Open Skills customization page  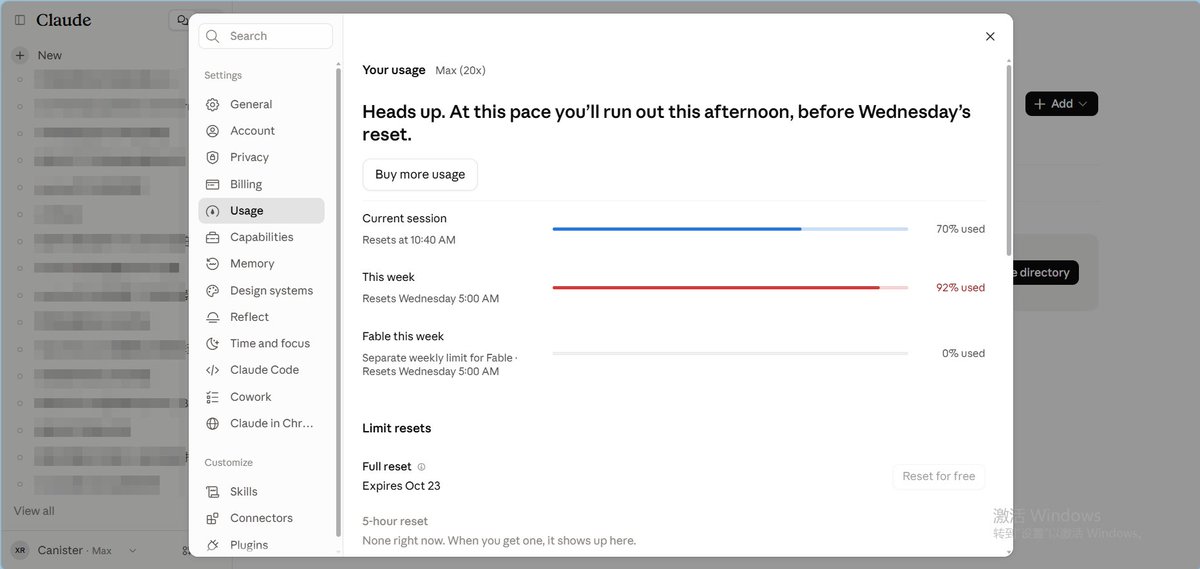point(261,492)
